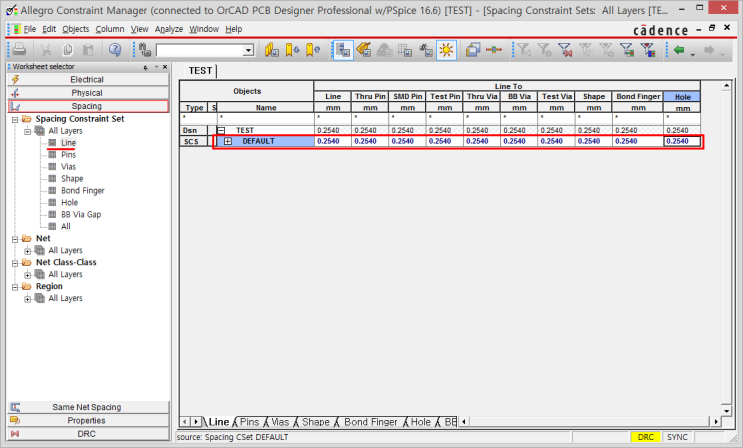Switch to the Bond Finger bottom tab
743x448 pixels.
tap(371, 422)
